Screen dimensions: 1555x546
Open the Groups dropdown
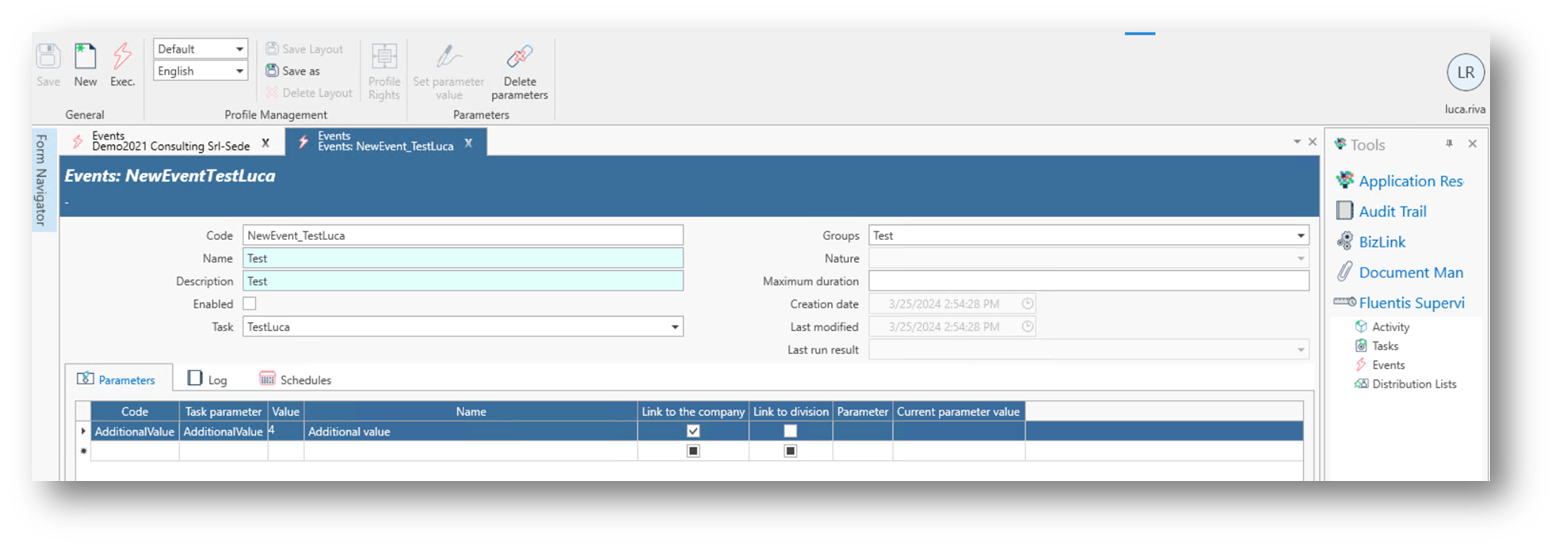[x=1300, y=236]
